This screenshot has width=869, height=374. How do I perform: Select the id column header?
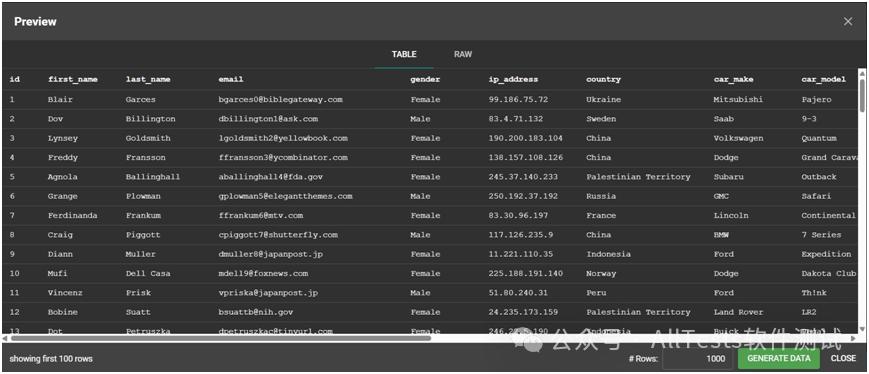tap(14, 79)
